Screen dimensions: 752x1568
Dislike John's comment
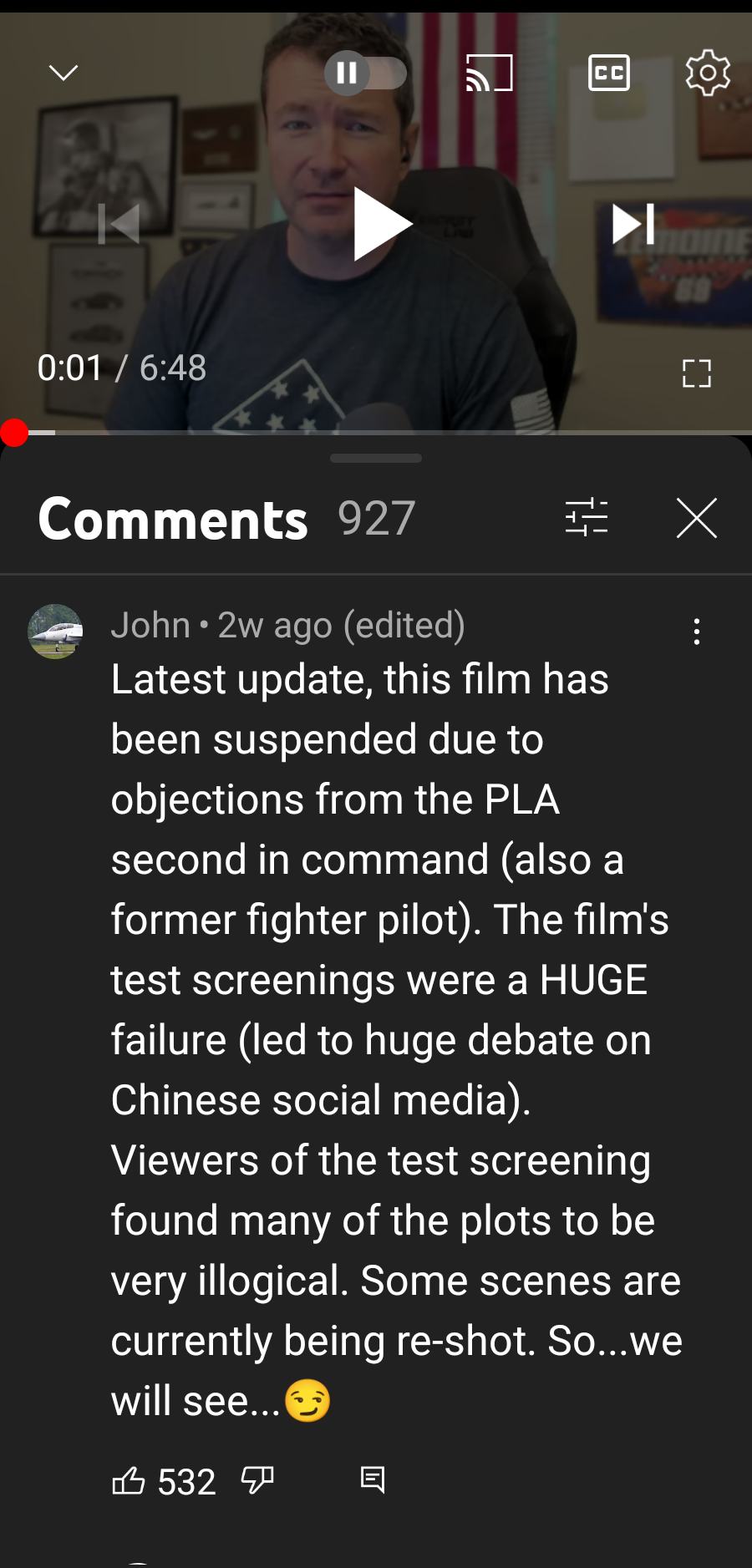(257, 1481)
